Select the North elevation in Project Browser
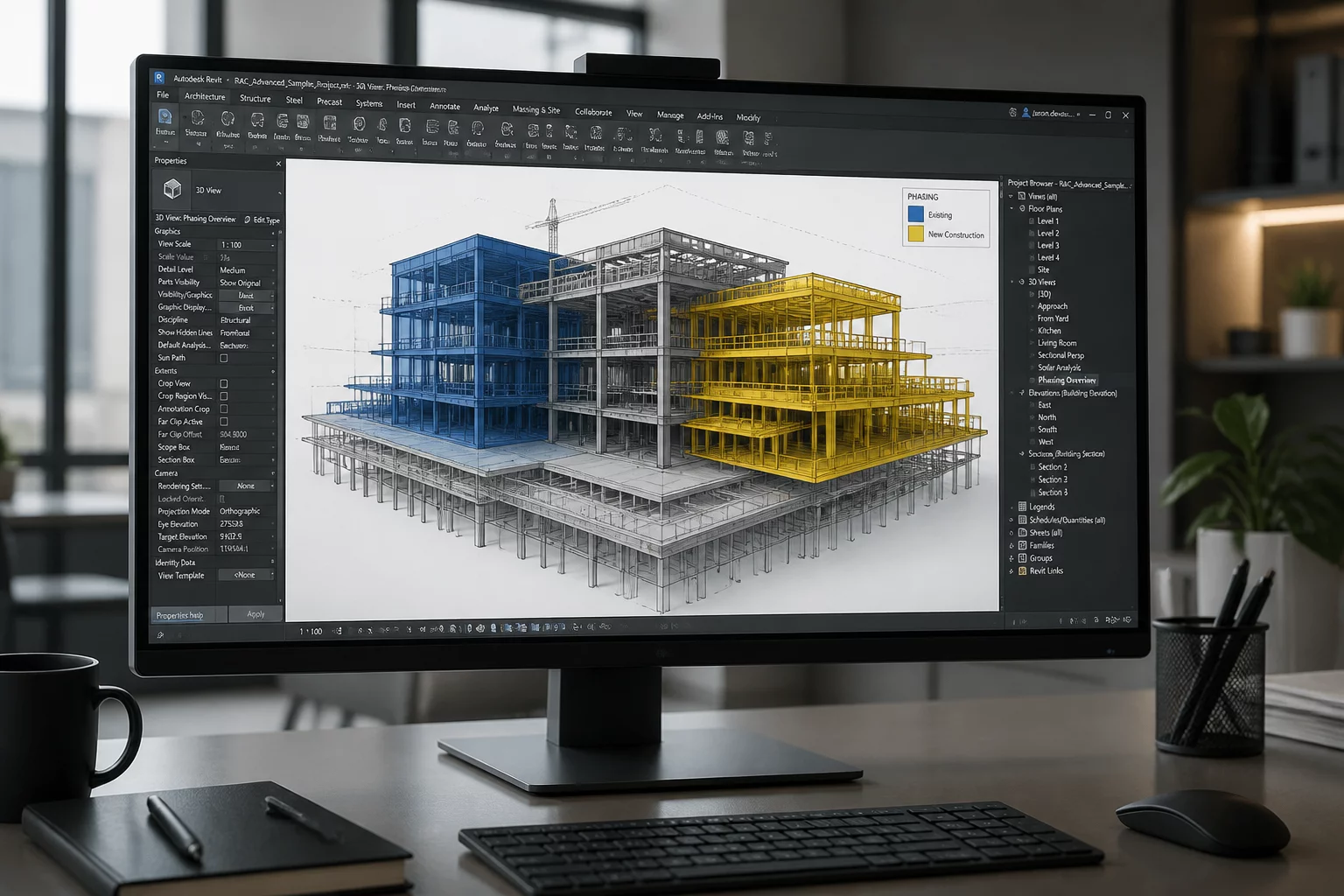The height and width of the screenshot is (896, 1344). tap(1046, 417)
